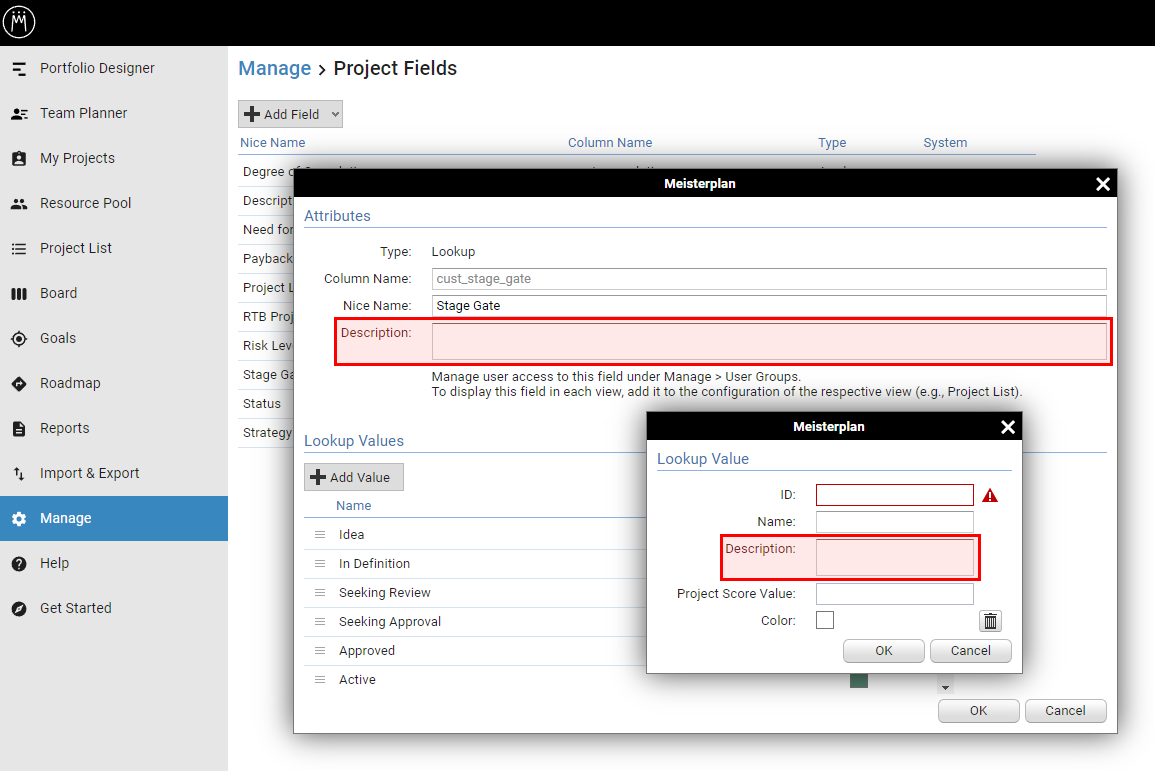Select the Reports menu item

65,429
